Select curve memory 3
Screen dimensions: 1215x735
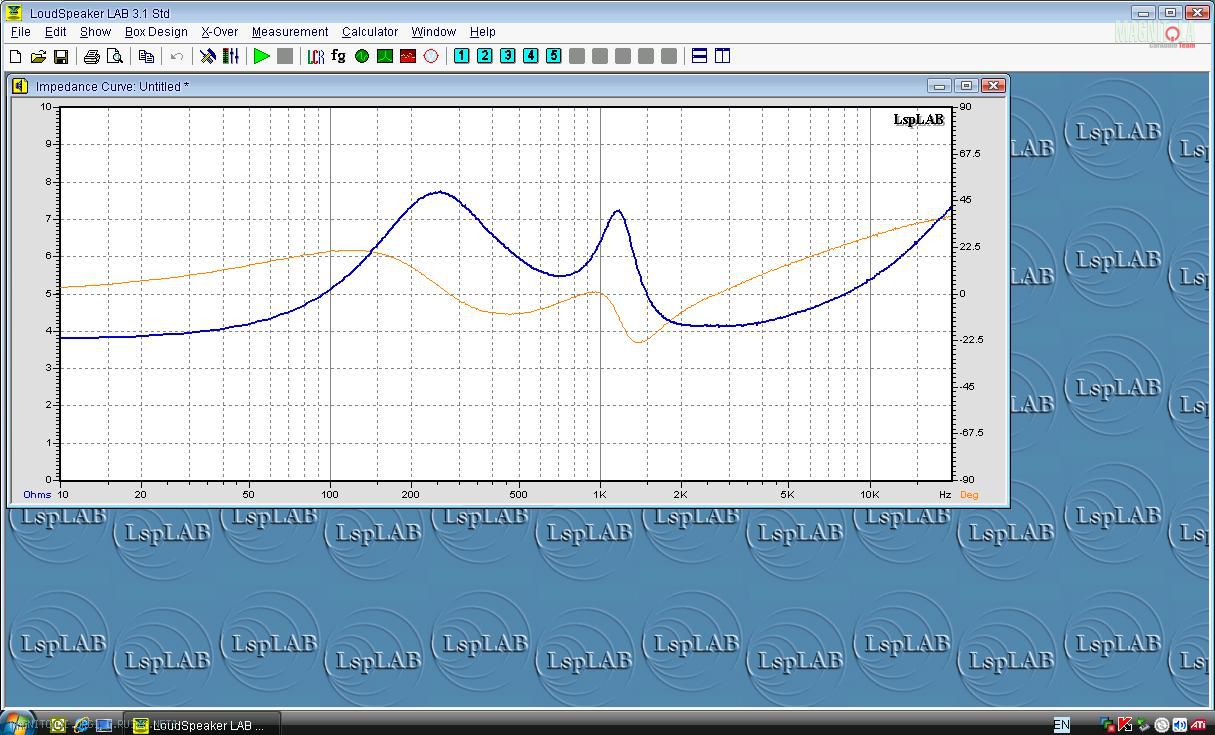[507, 56]
